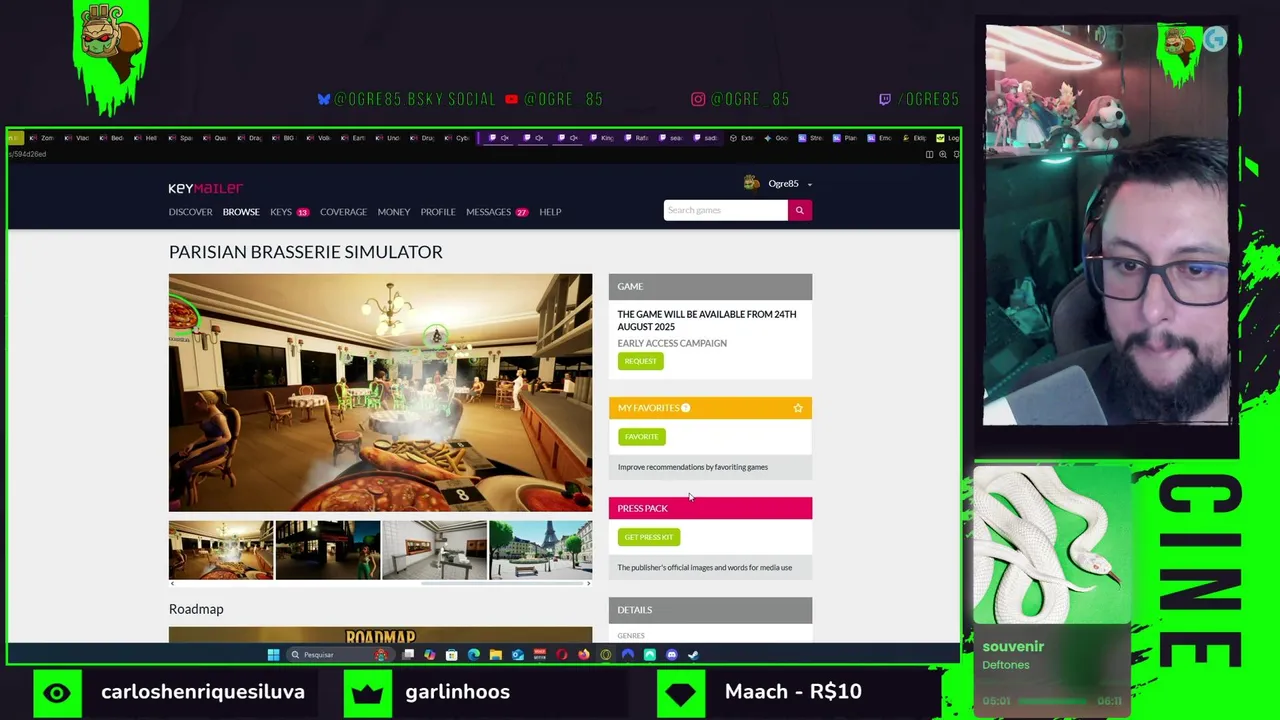Open Discord from the taskbar
The width and height of the screenshot is (1280, 720).
coord(671,655)
